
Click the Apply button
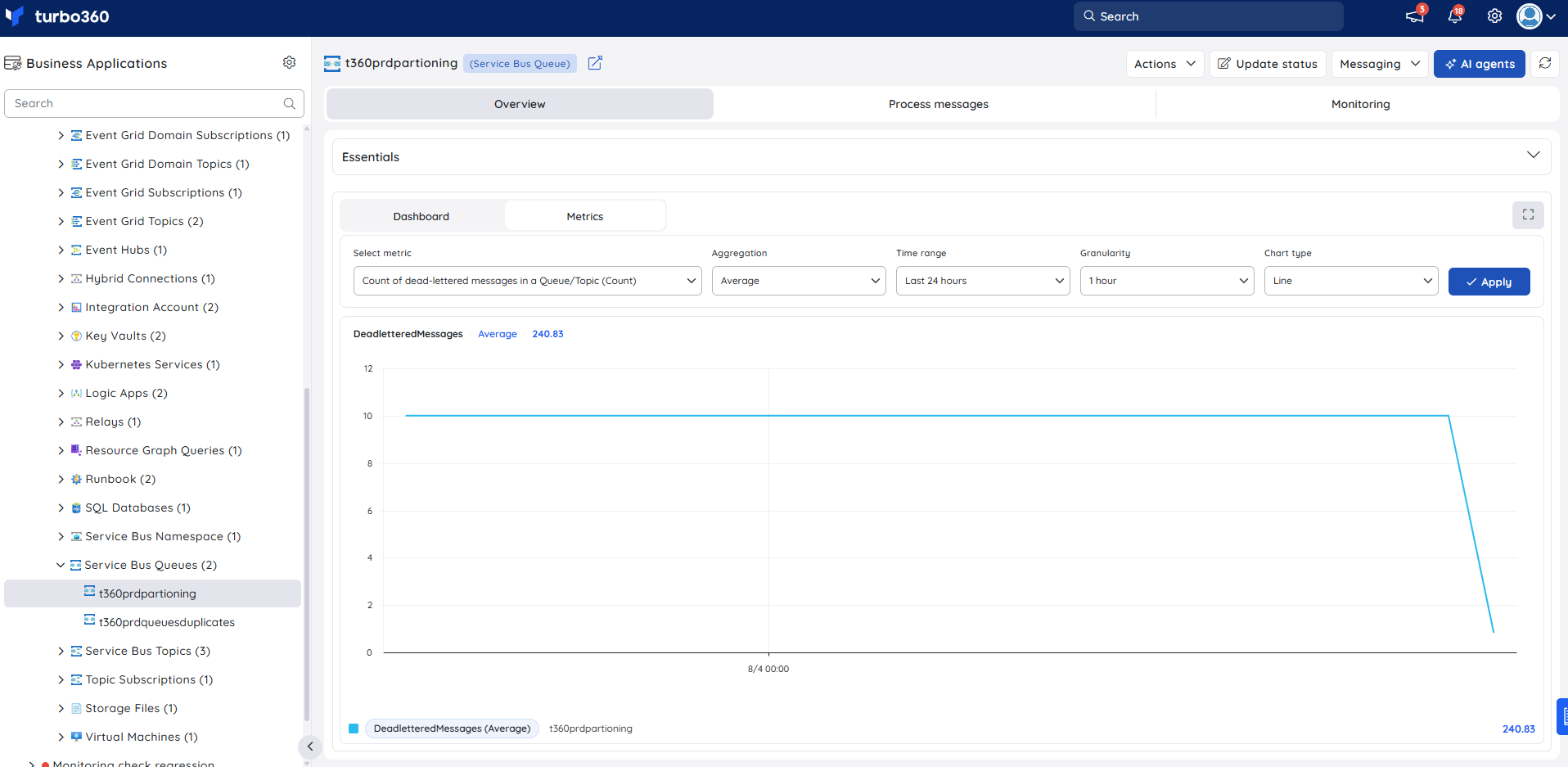[1489, 282]
